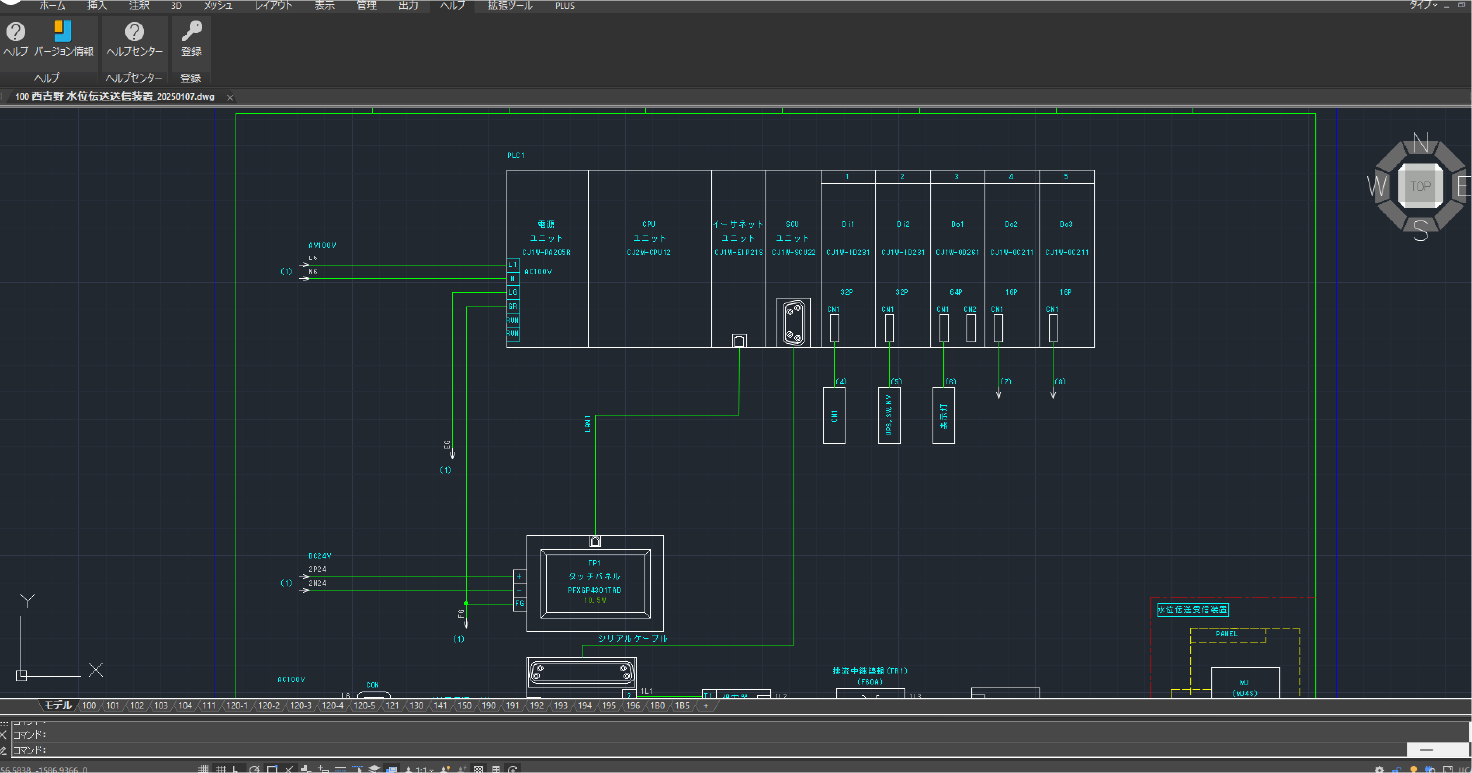Viewport: 1472px width, 773px height.
Task: Toggle polar tracking in status bar
Action: click(255, 769)
